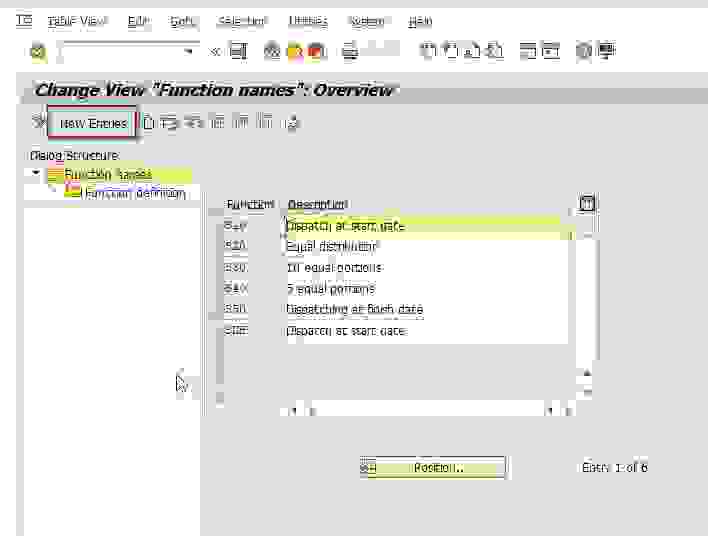Click the First page icon
708x536 pixels.
tap(428, 51)
